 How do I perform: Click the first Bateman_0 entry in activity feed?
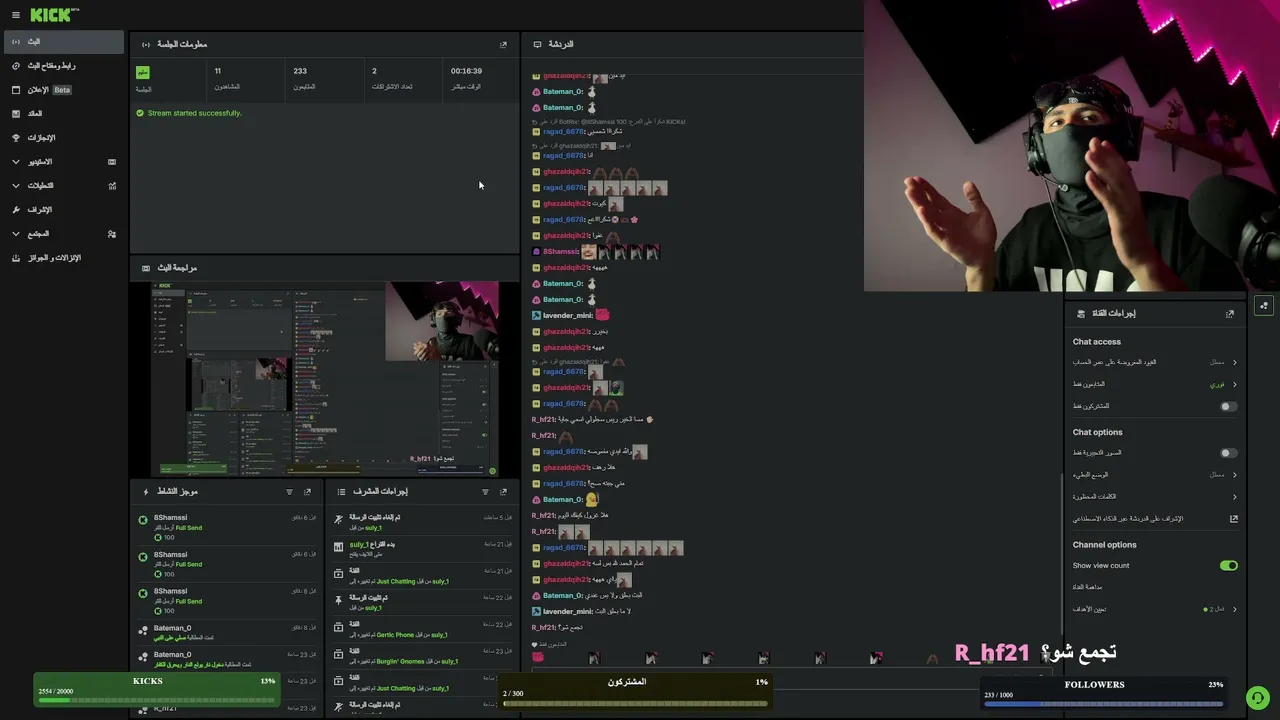228,633
